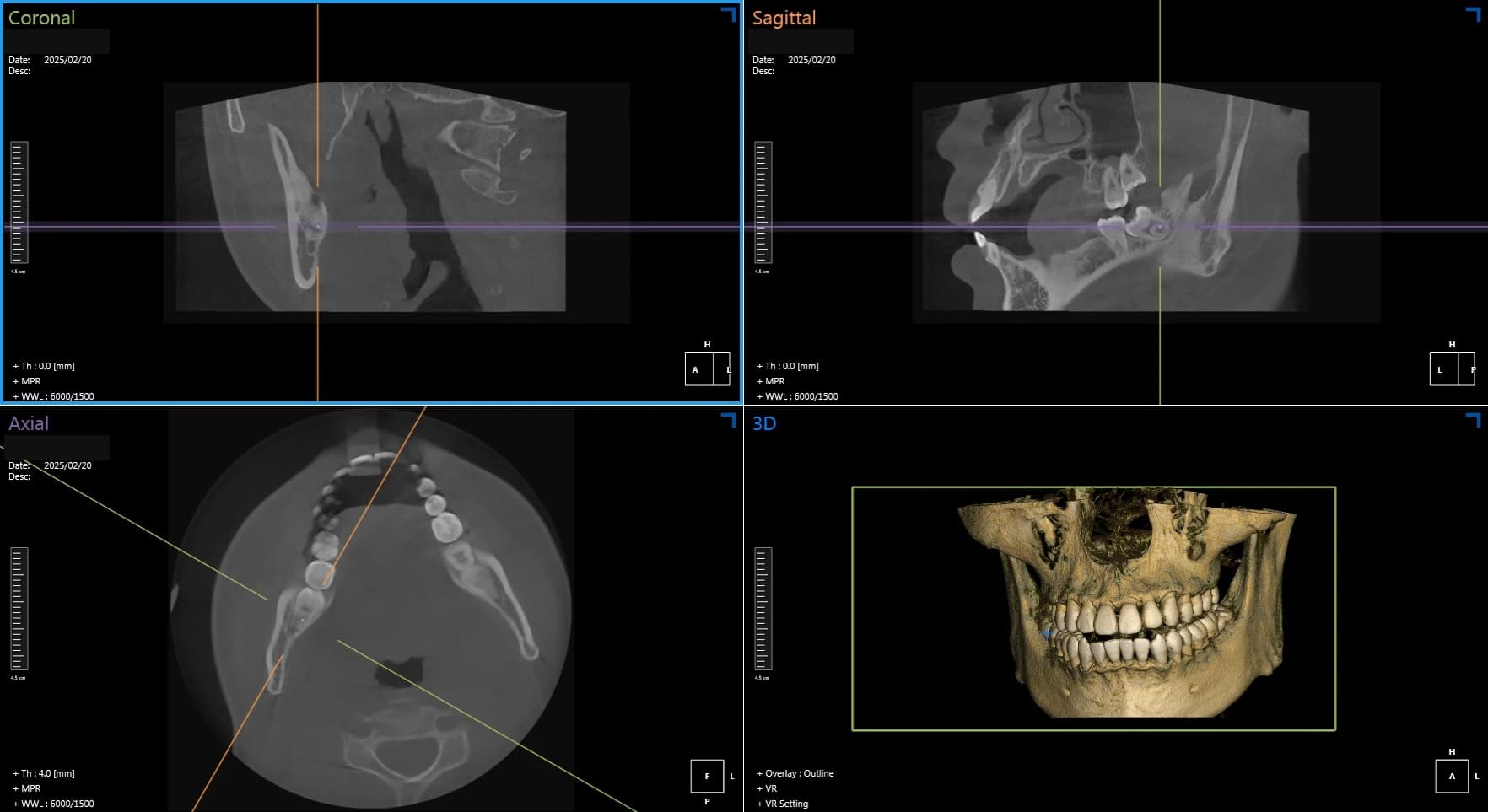Click the Coronal orientation cube icon
The image size is (1488, 812).
point(707,369)
